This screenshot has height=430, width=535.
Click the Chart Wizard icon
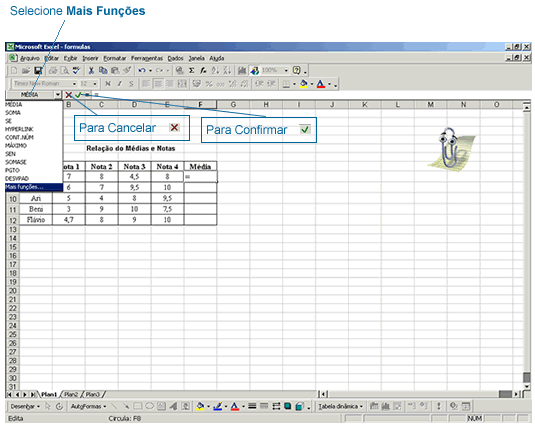pyautogui.click(x=242, y=71)
